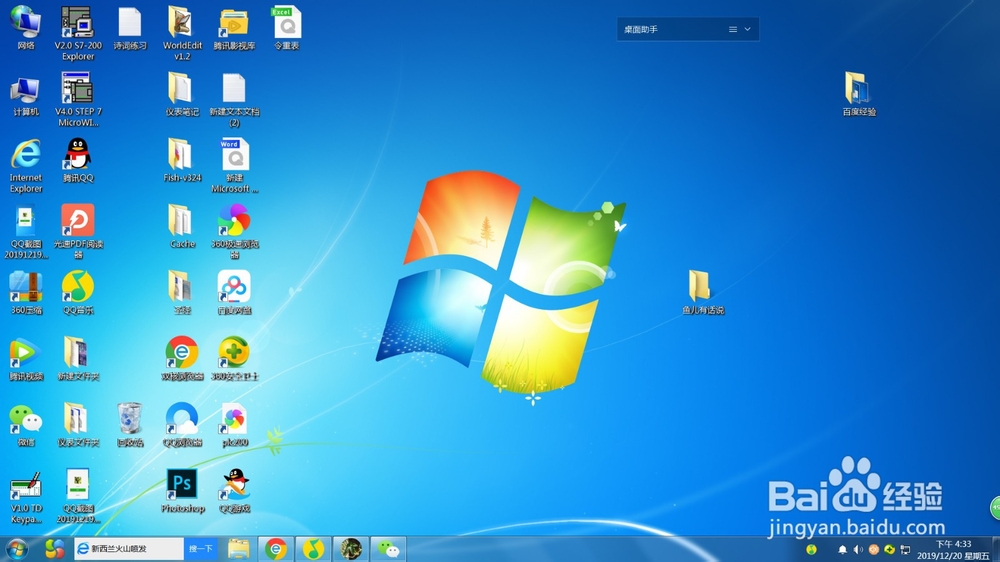Open the volume speaker tray icon
This screenshot has width=1000, height=562.
pyautogui.click(x=858, y=550)
